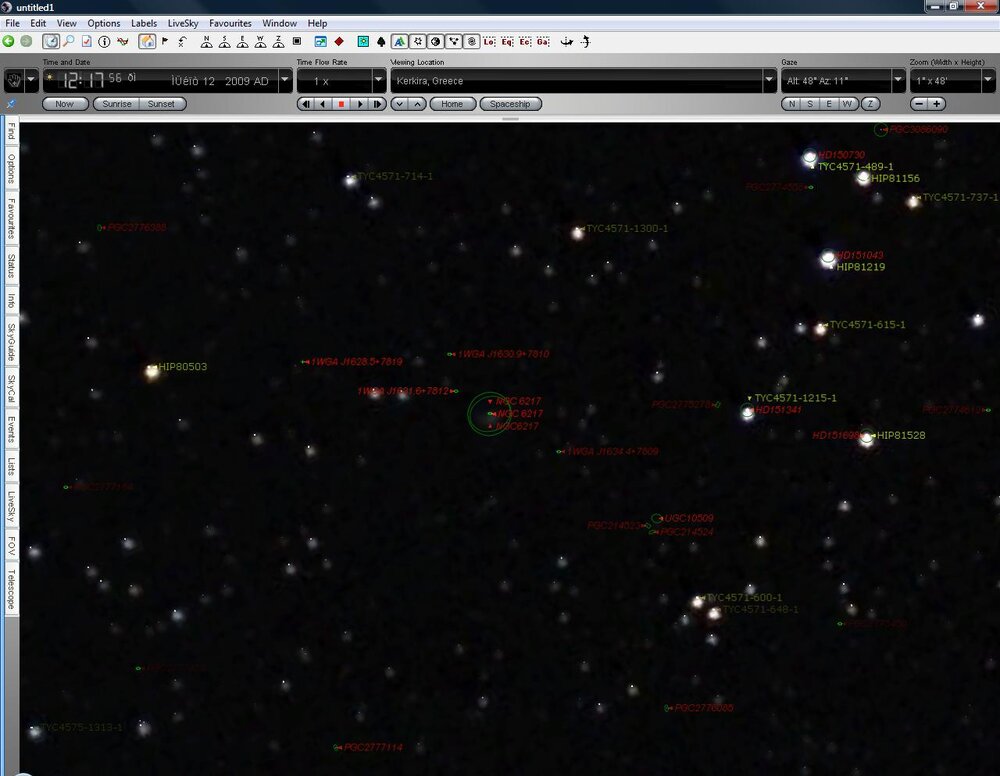Click the Spaceship button
Viewport: 1000px width, 776px height.
click(510, 104)
